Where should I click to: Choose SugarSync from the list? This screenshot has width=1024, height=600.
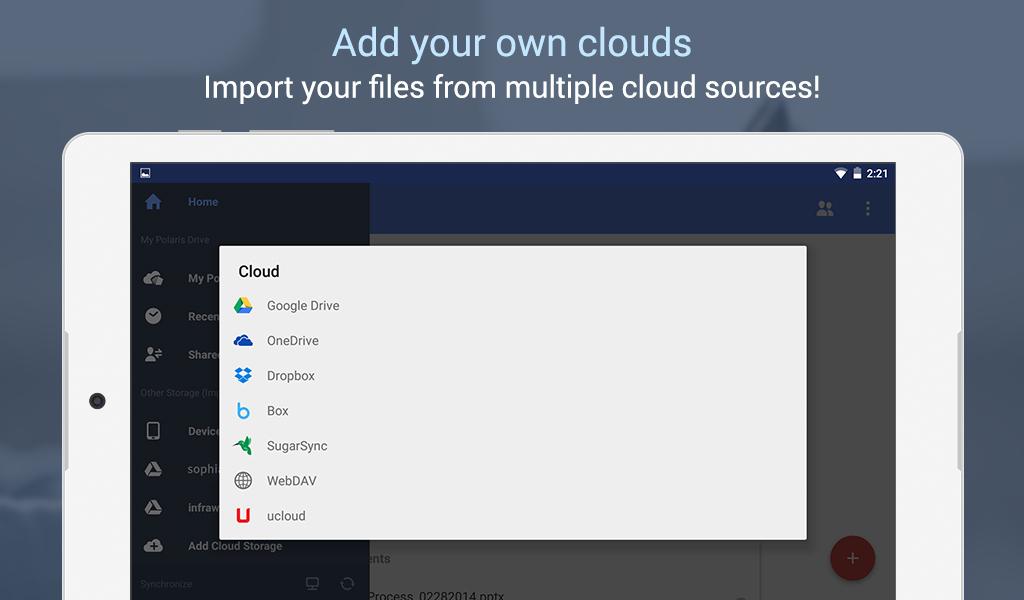click(x=513, y=446)
